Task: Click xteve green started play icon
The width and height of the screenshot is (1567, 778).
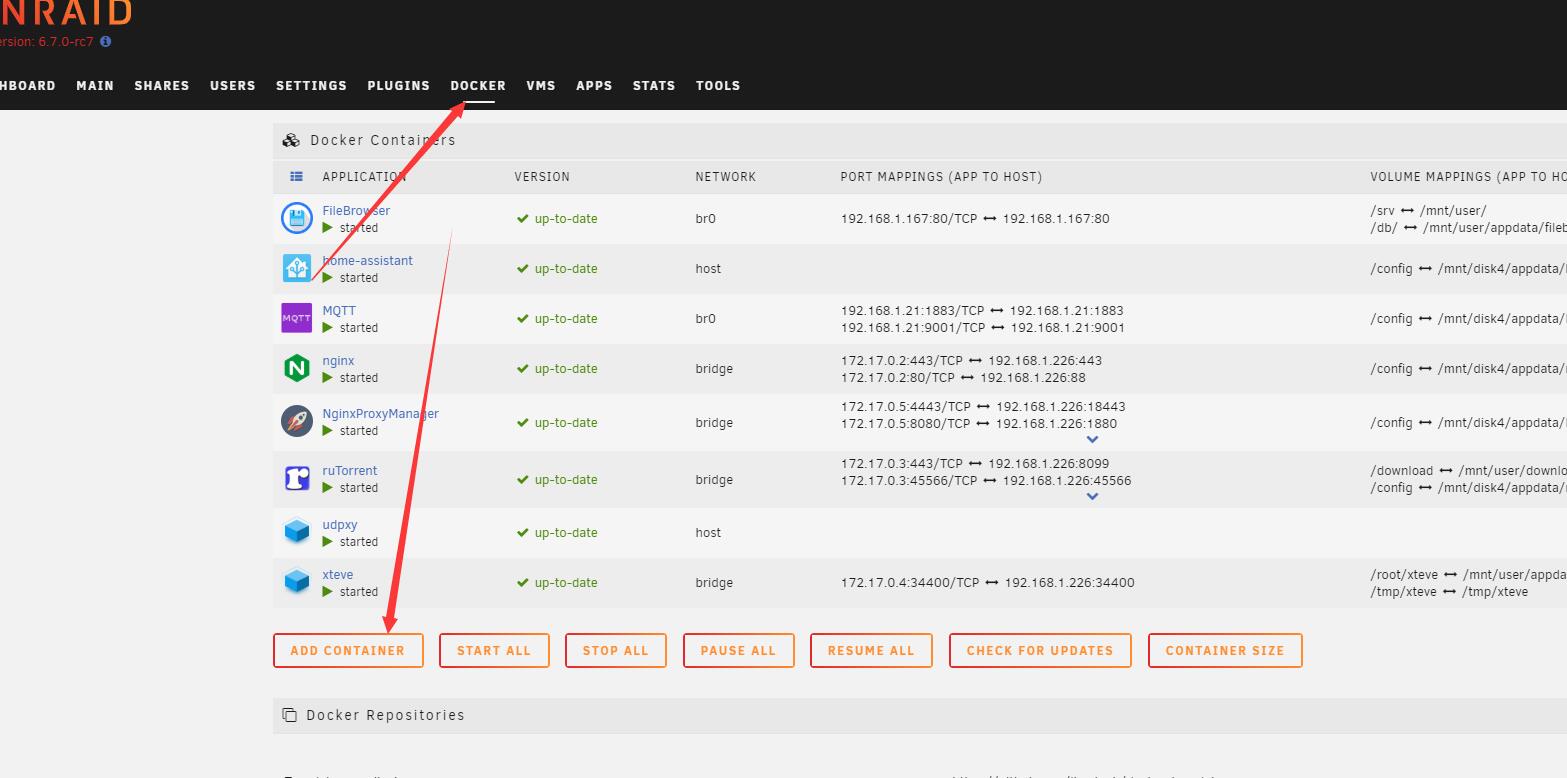Action: click(328, 592)
